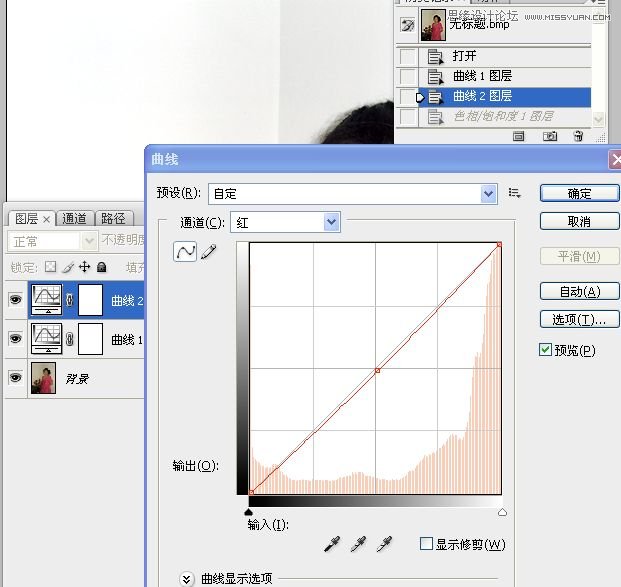621x587 pixels.
Task: Click the 平滑(M) button
Action: point(579,256)
